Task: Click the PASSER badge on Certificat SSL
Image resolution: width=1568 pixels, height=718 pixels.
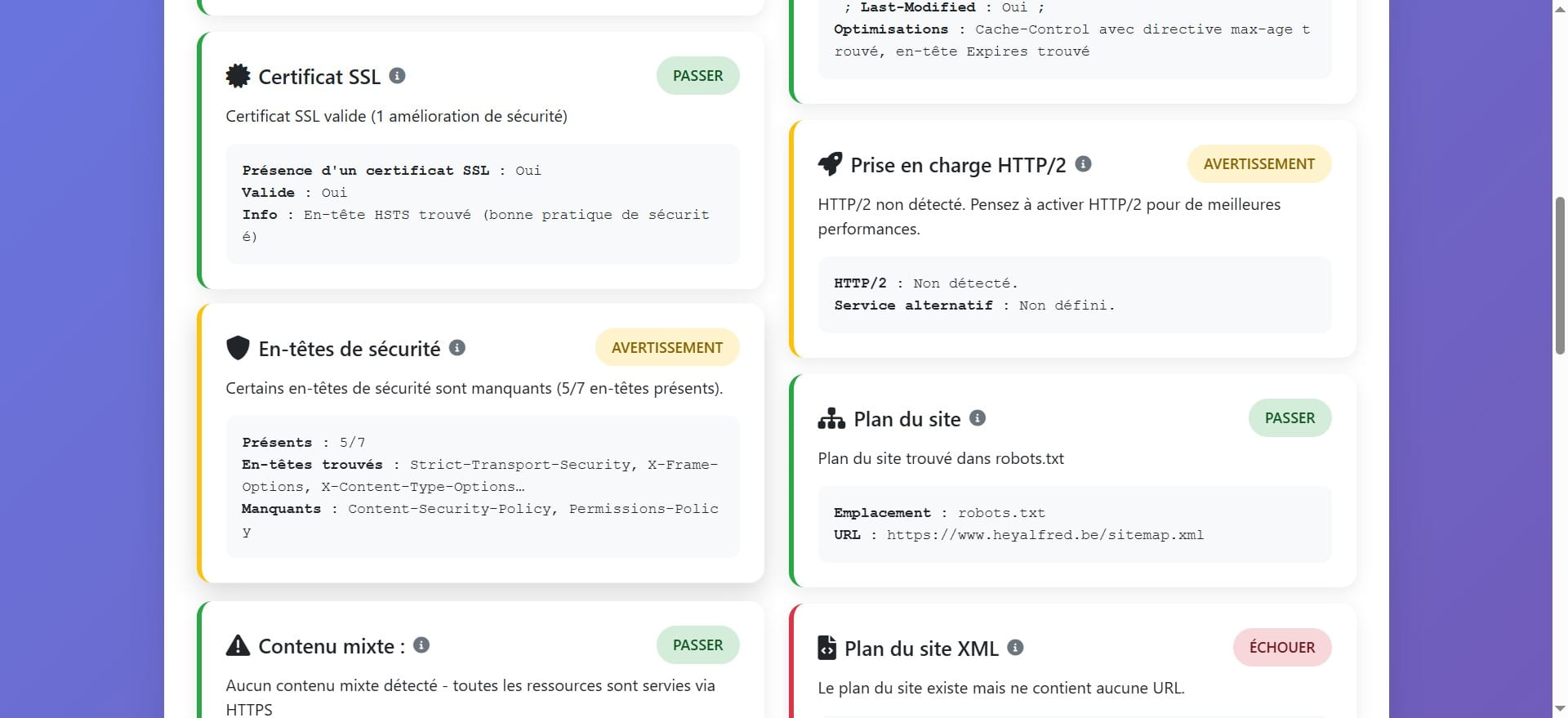Action: click(697, 75)
